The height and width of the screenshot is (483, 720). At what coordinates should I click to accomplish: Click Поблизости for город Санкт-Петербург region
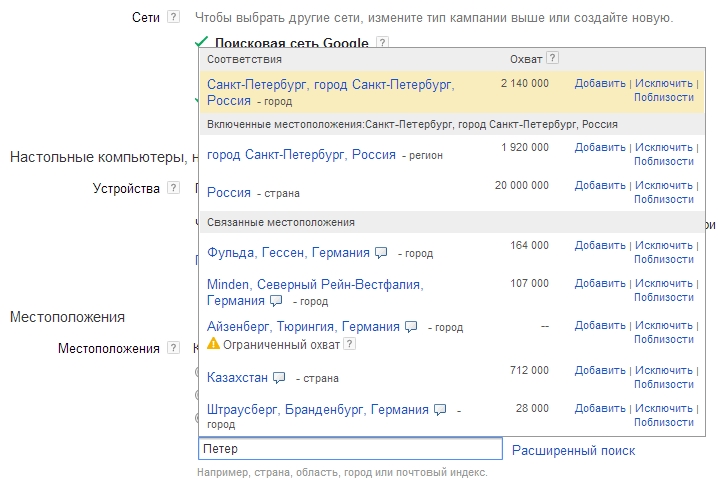coord(664,161)
